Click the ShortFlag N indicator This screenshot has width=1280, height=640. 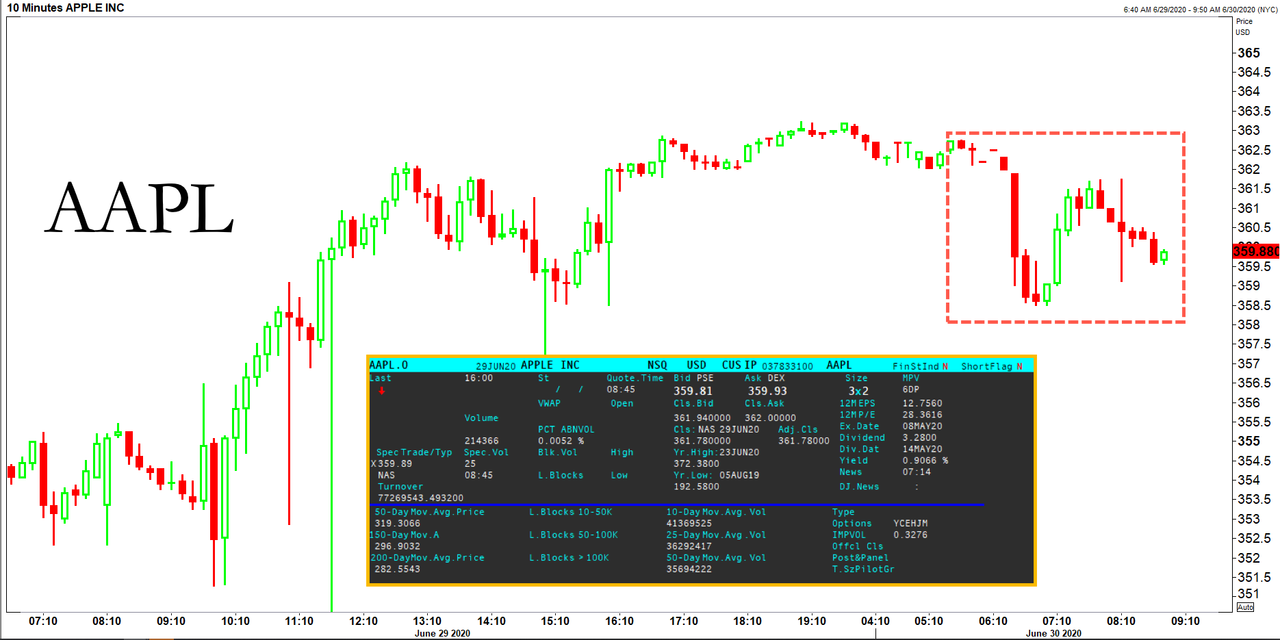click(992, 366)
